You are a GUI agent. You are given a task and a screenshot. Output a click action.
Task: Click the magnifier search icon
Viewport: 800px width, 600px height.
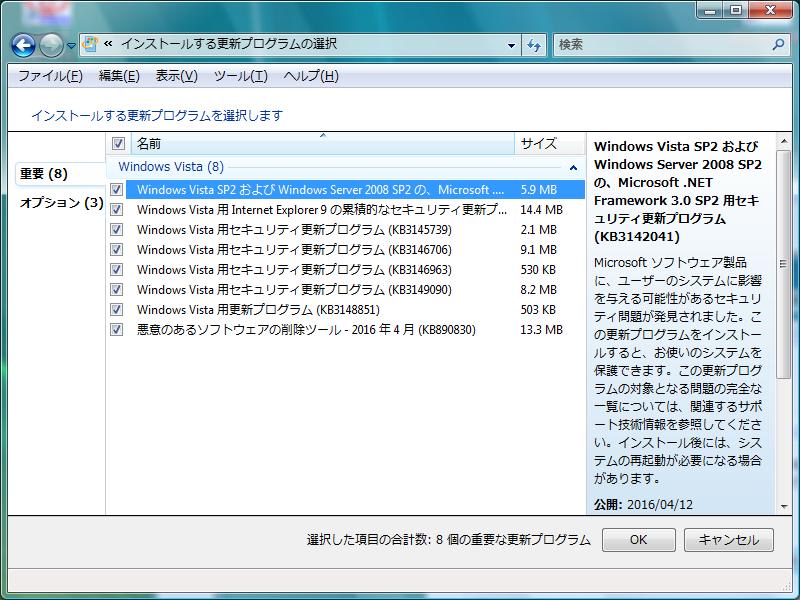(x=779, y=45)
